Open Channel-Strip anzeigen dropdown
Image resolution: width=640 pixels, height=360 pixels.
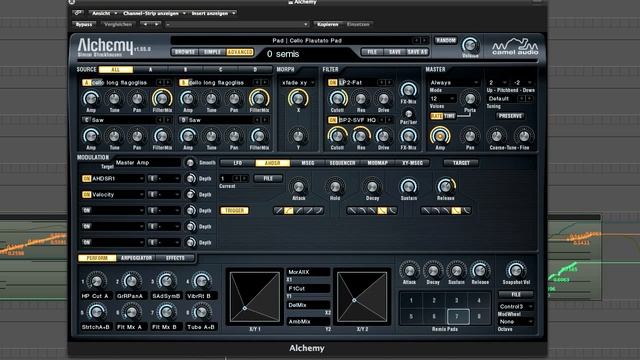pyautogui.click(x=153, y=13)
